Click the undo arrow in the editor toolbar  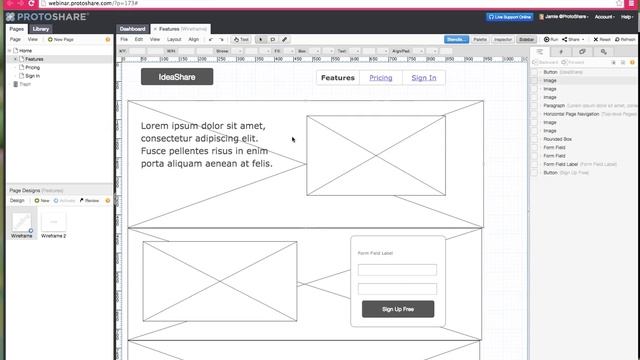coord(211,40)
